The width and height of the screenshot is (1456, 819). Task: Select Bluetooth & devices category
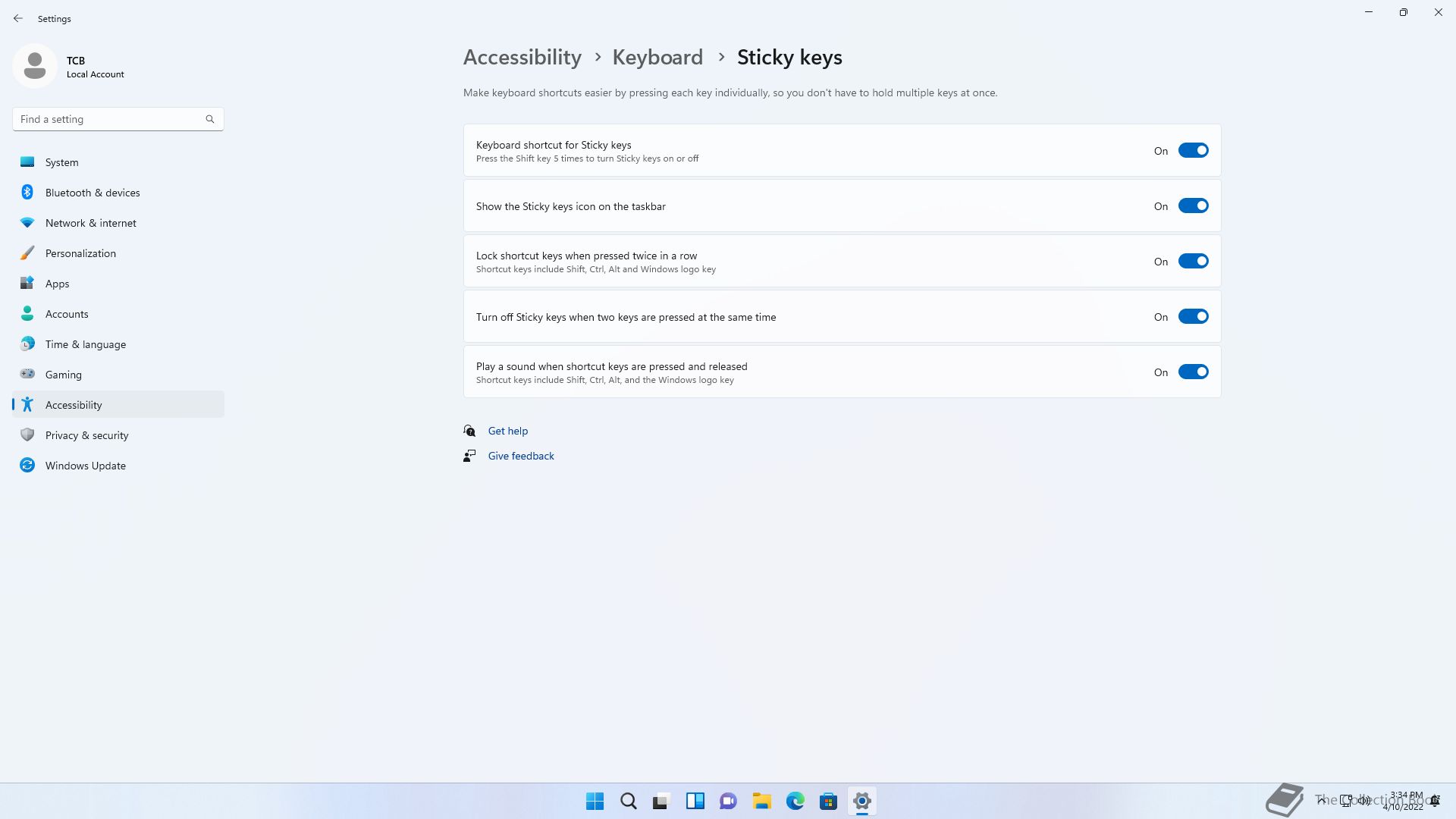(118, 192)
